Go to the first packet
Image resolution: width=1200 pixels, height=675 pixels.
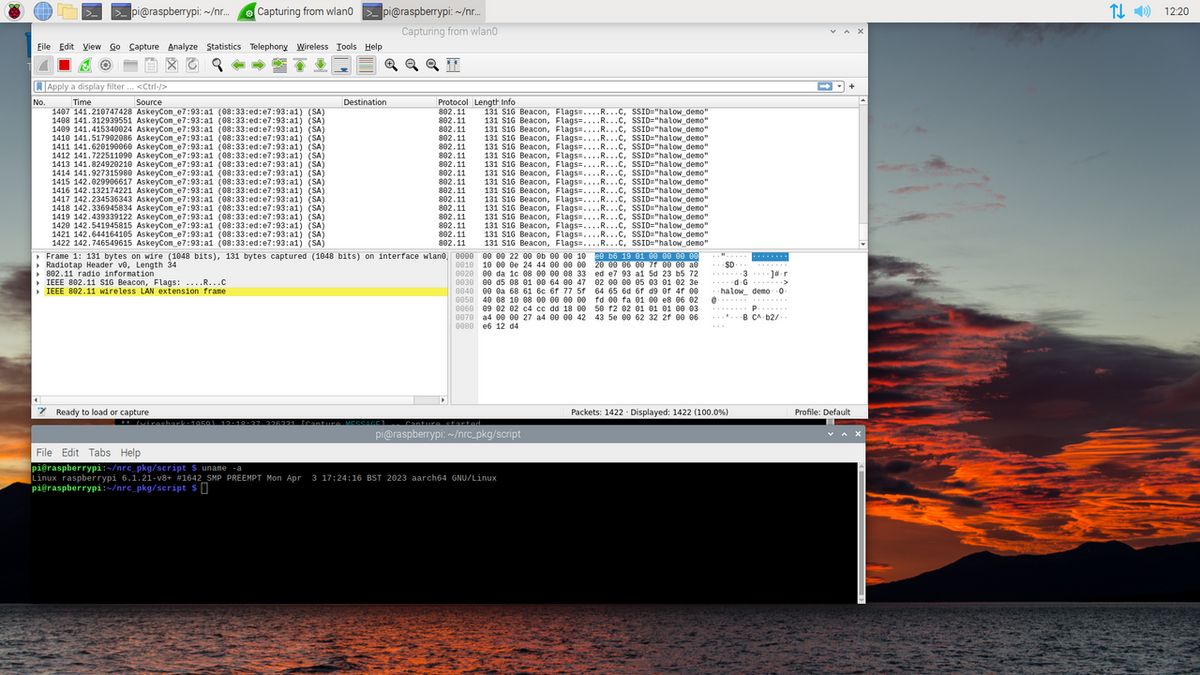coord(299,65)
